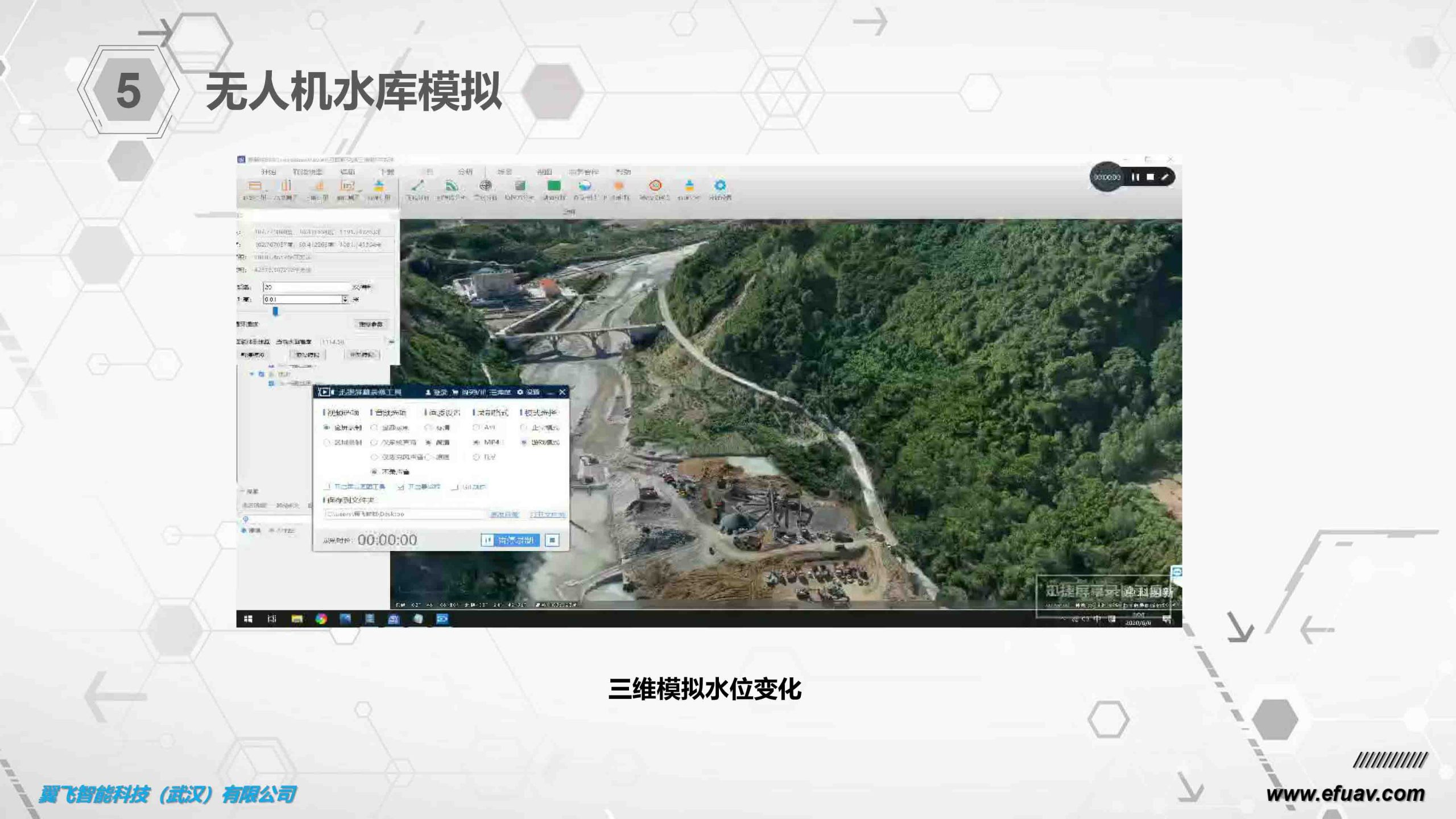Open the 分析 ribbon tab
The width and height of the screenshot is (1456, 819).
pos(465,172)
